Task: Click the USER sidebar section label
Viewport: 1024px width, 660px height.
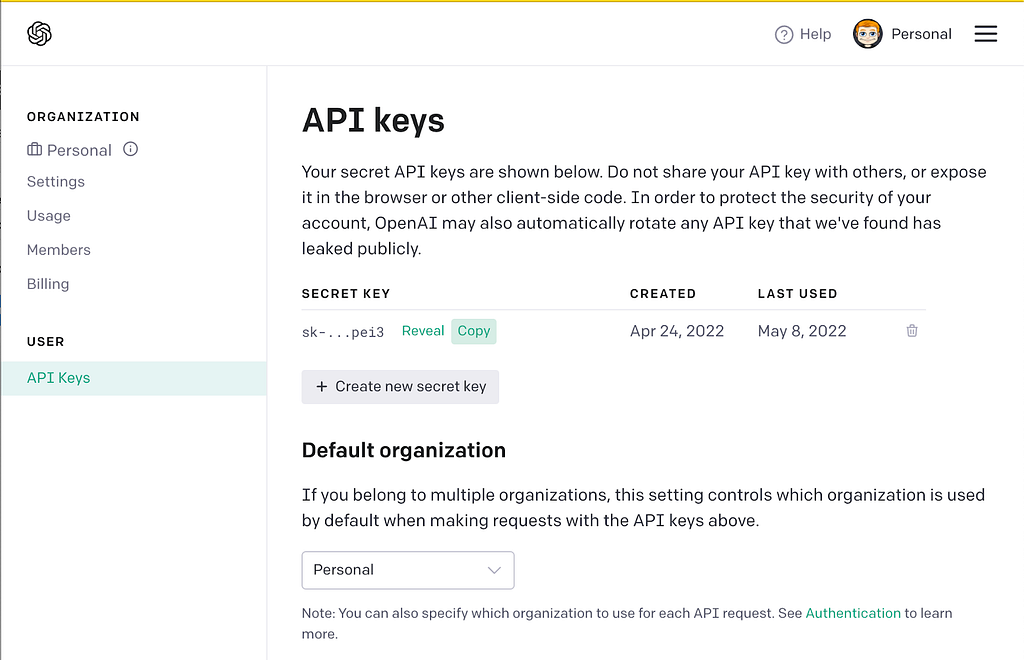Action: click(x=45, y=341)
